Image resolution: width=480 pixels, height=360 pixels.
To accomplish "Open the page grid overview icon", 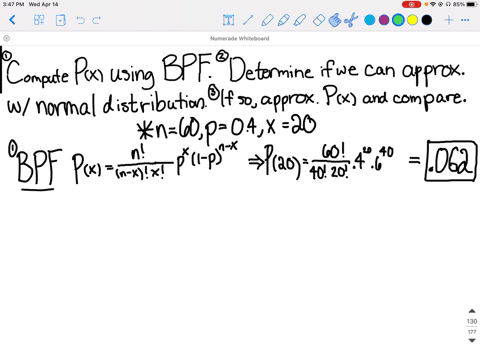I will [x=39, y=20].
